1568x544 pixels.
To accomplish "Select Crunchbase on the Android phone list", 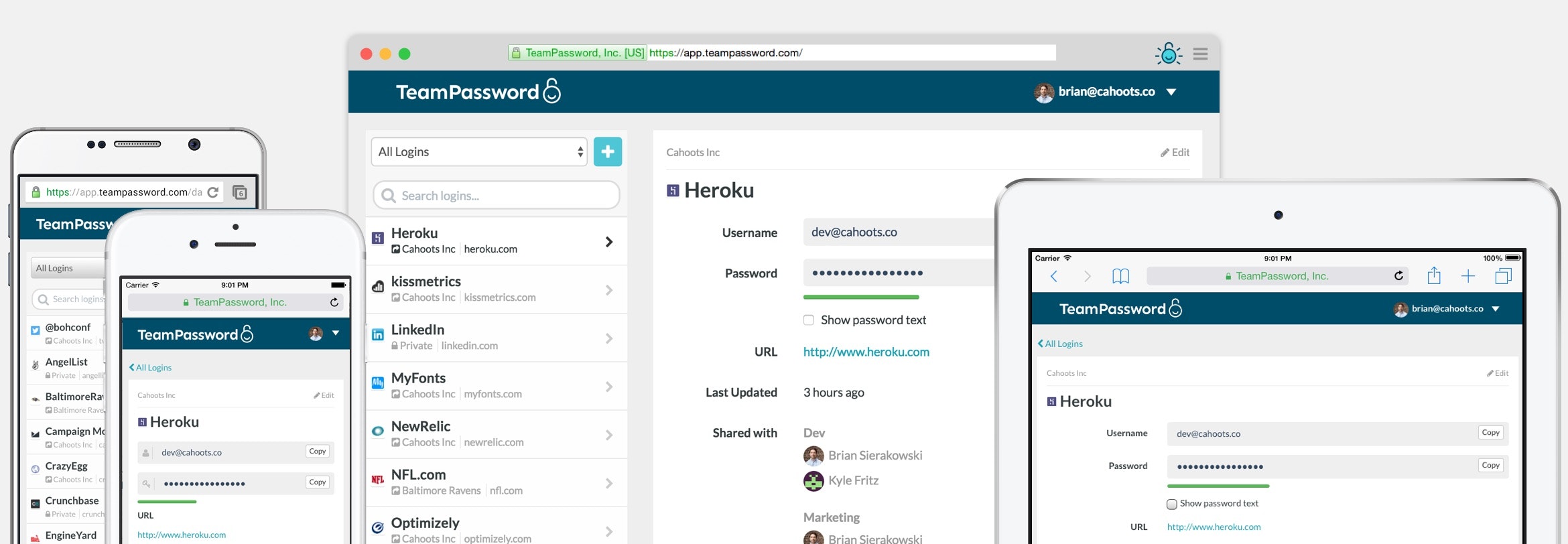I will (x=72, y=500).
